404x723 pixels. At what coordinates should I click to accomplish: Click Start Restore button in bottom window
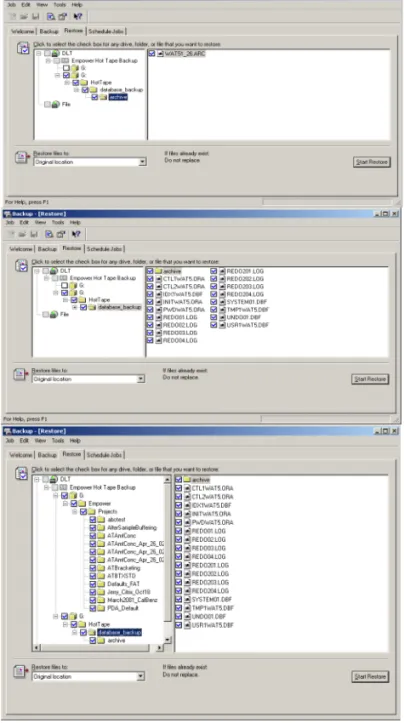click(370, 677)
